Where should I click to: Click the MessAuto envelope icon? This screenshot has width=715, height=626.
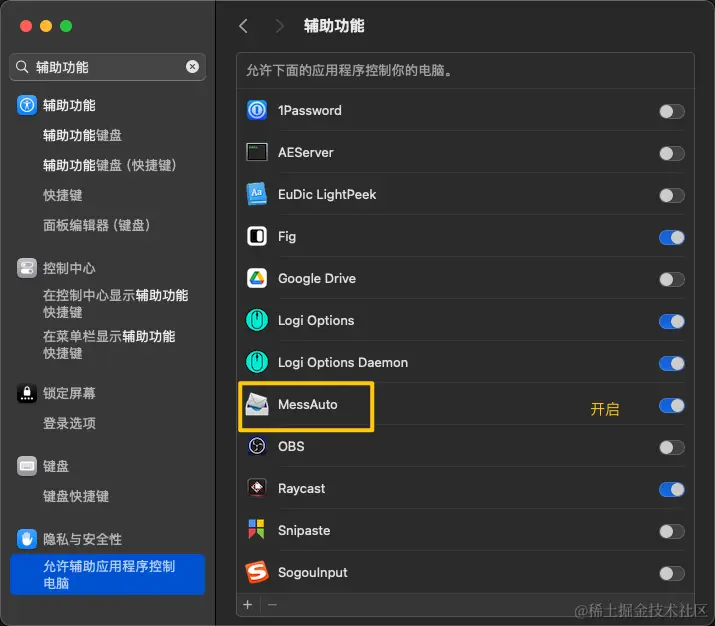(x=257, y=404)
